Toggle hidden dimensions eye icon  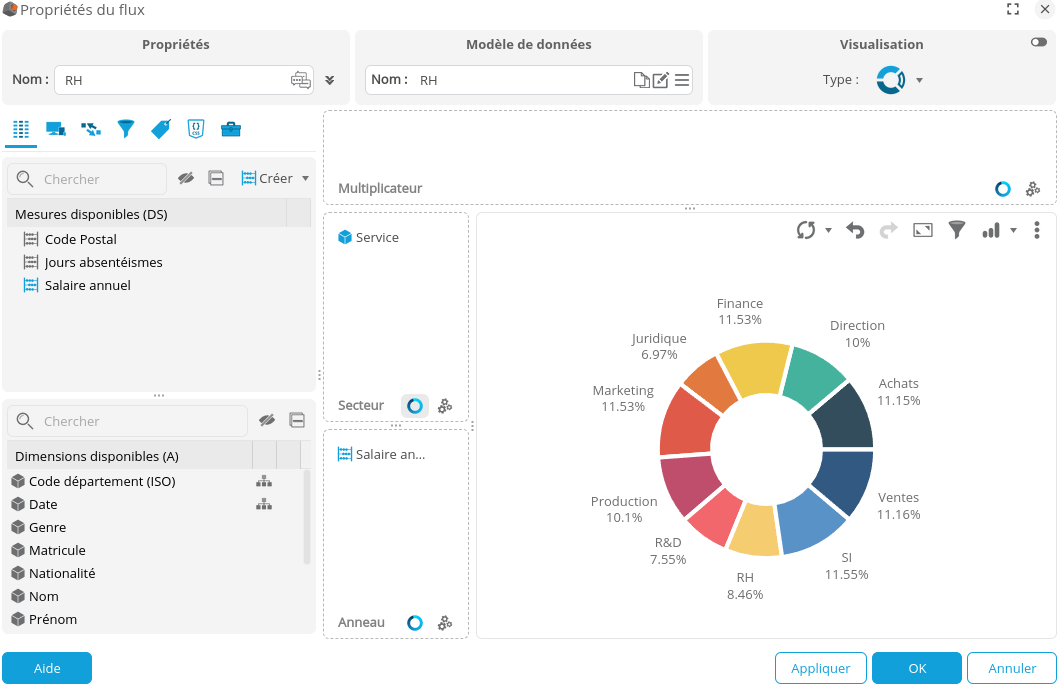(266, 421)
